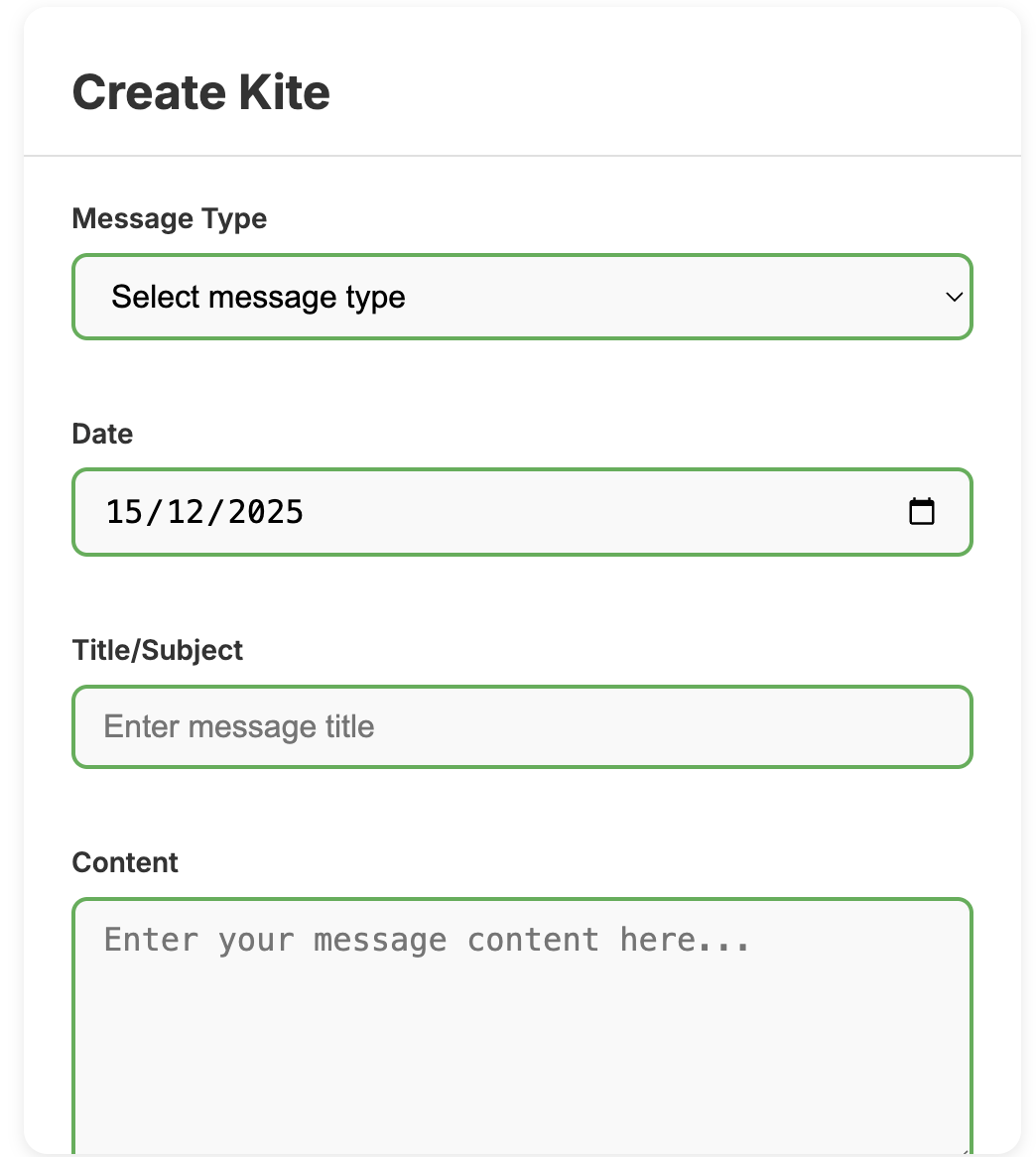Select the year "2025" segment in Date field
1036x1157 pixels.
click(x=265, y=512)
